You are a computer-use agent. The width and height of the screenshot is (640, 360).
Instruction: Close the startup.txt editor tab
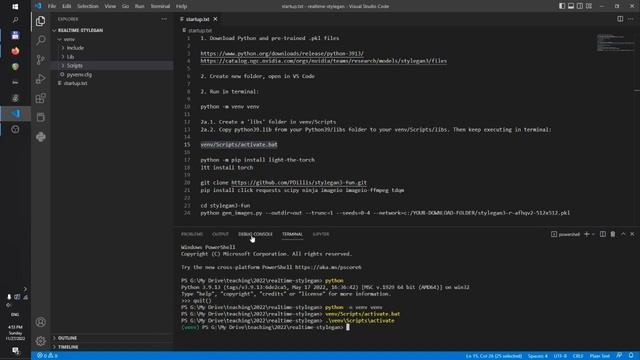216,19
